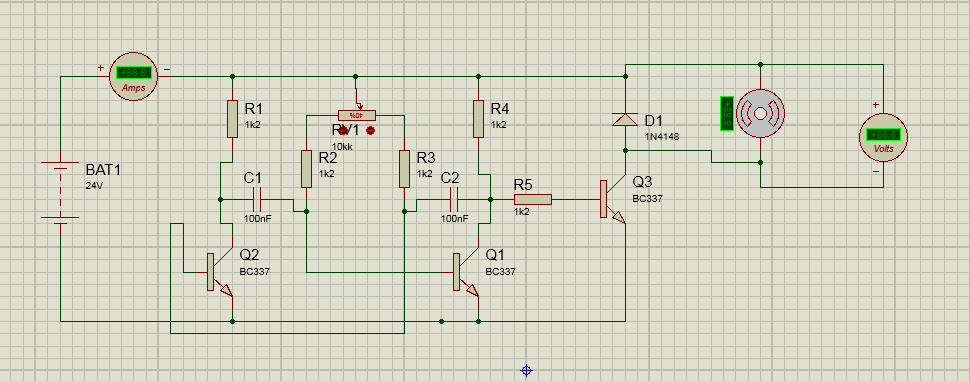
Task: Select the Amps ammeter instrument
Action: coord(134,76)
